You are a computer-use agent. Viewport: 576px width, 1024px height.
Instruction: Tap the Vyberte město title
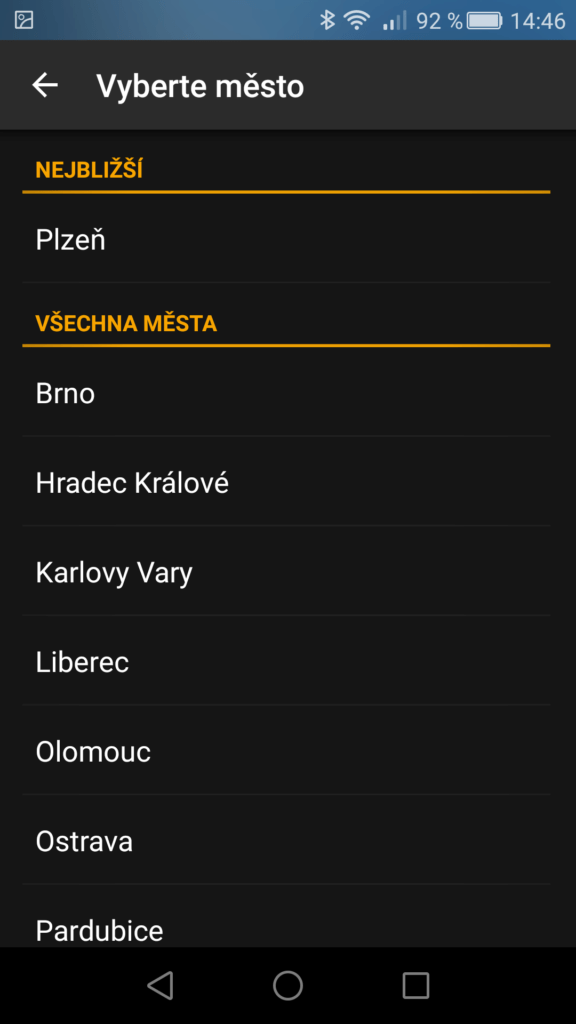[x=200, y=86]
